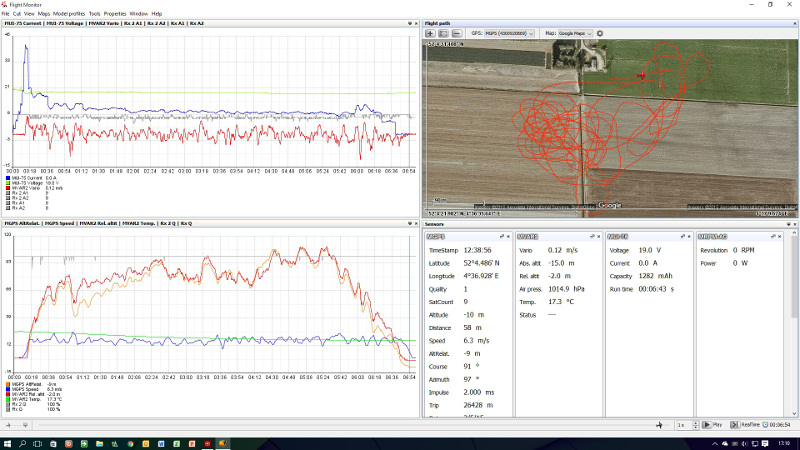The width and height of the screenshot is (800, 450).
Task: Open the Tools menu
Action: [x=94, y=14]
